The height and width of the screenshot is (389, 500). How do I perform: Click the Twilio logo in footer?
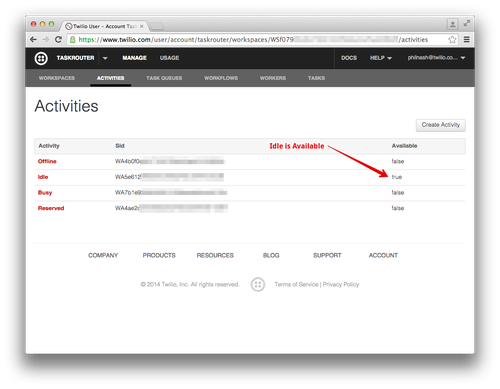[258, 284]
